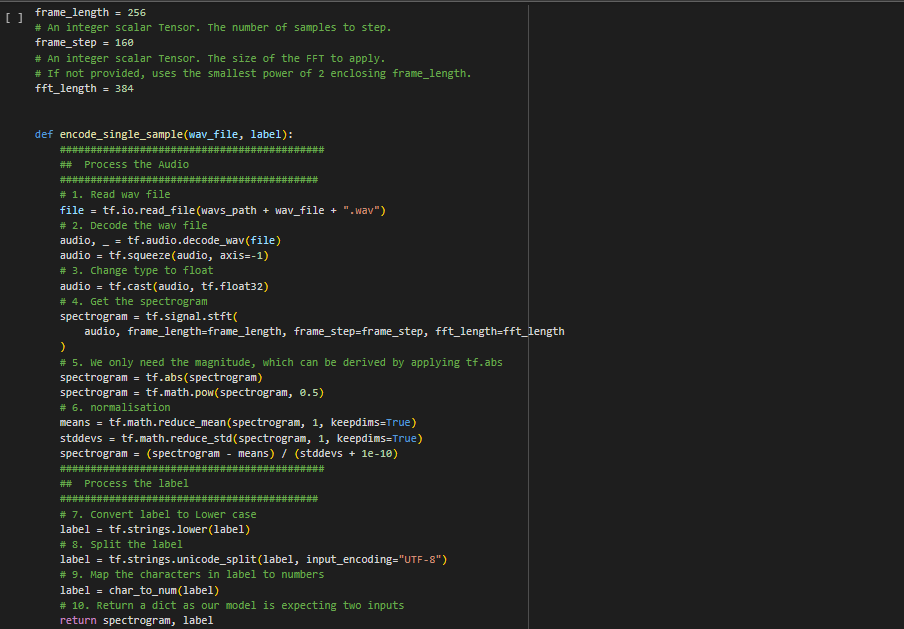
Task: Click the comment "The size of the FFT to apply"
Action: [296, 58]
